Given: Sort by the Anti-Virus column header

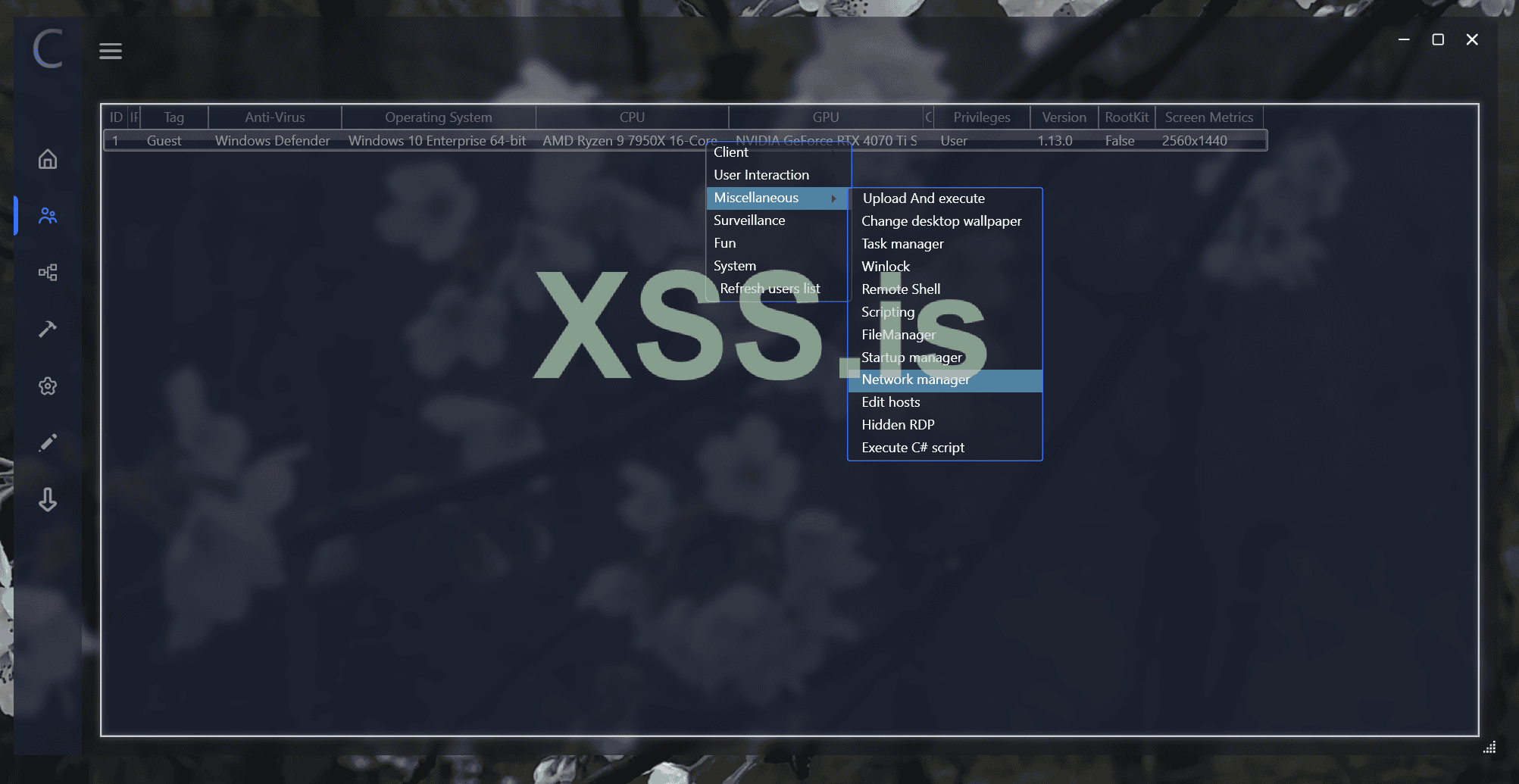Looking at the screenshot, I should pyautogui.click(x=275, y=117).
